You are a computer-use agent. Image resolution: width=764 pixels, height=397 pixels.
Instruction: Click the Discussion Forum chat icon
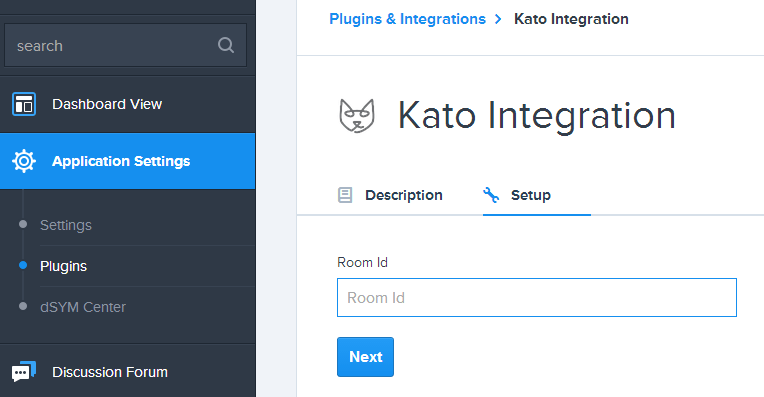pos(24,372)
